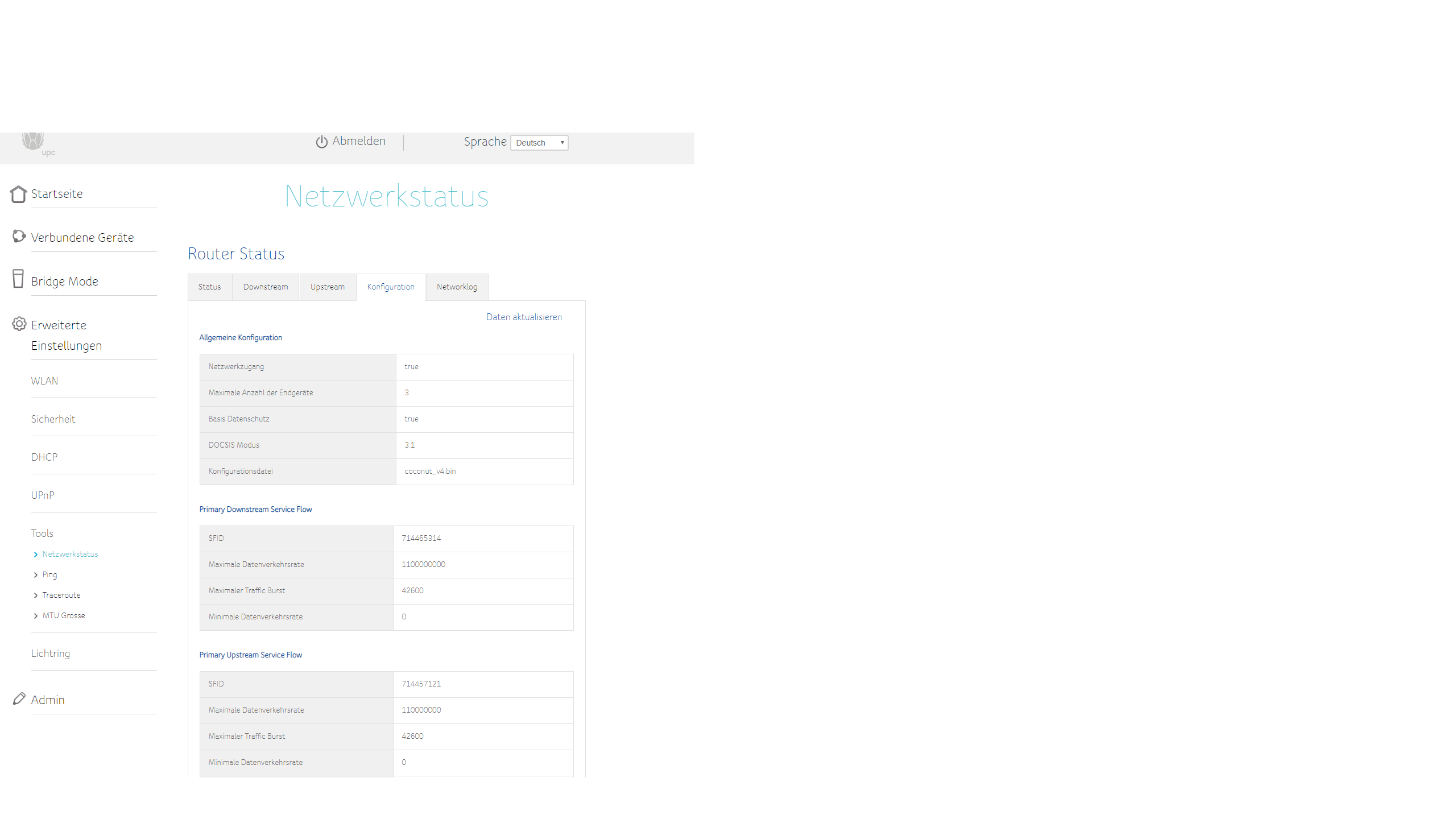Click the Bridge Mode device icon
The height and width of the screenshot is (819, 1456).
(18, 279)
